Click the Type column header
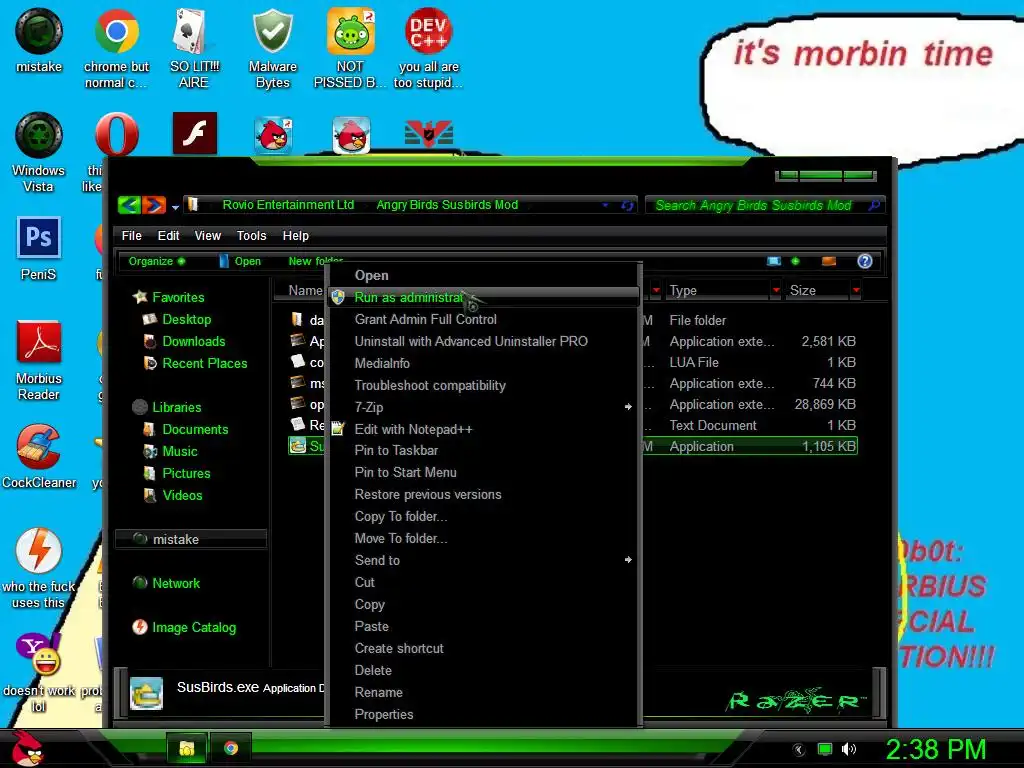1024x768 pixels. 717,291
